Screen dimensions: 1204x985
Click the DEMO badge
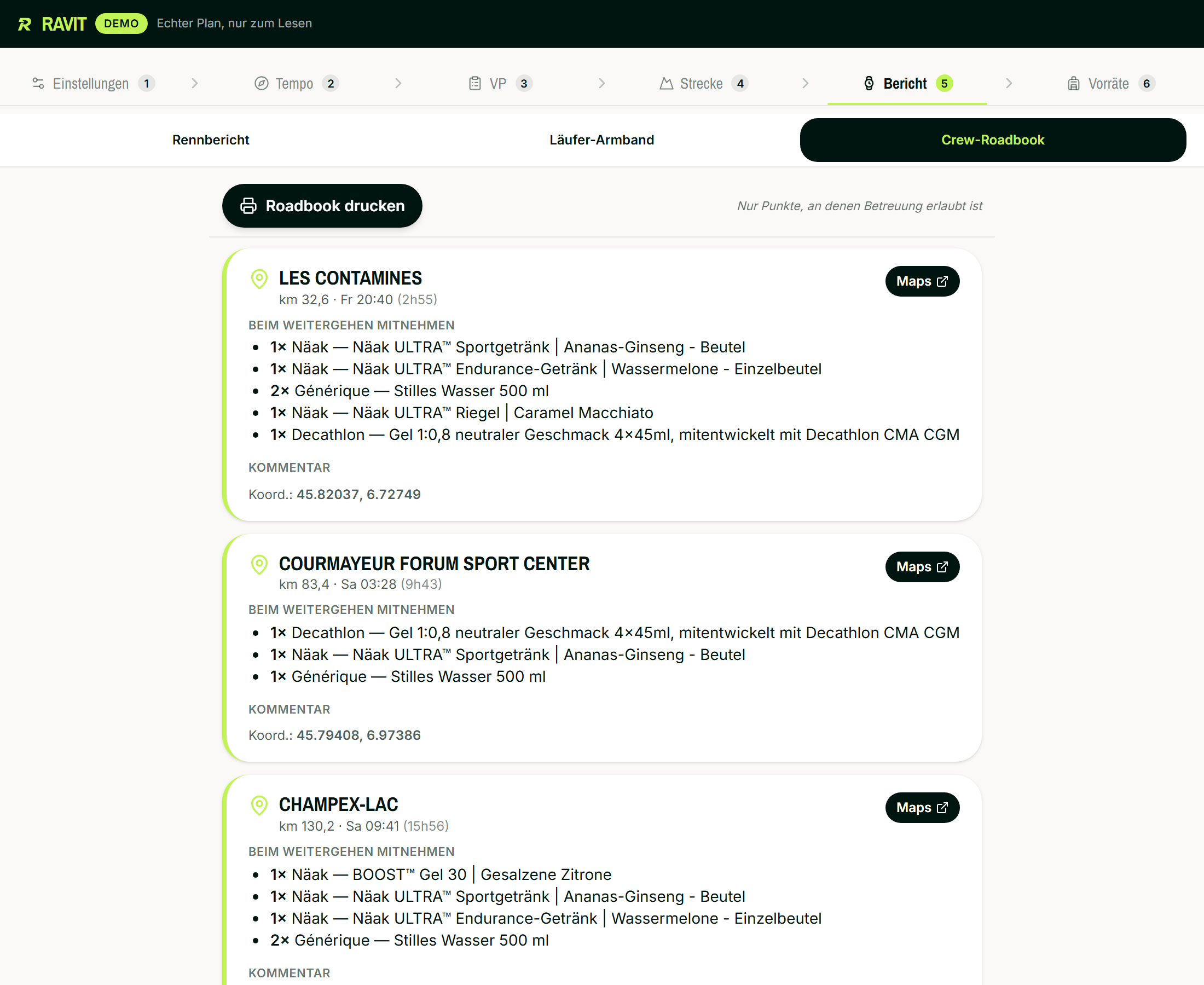click(x=121, y=24)
